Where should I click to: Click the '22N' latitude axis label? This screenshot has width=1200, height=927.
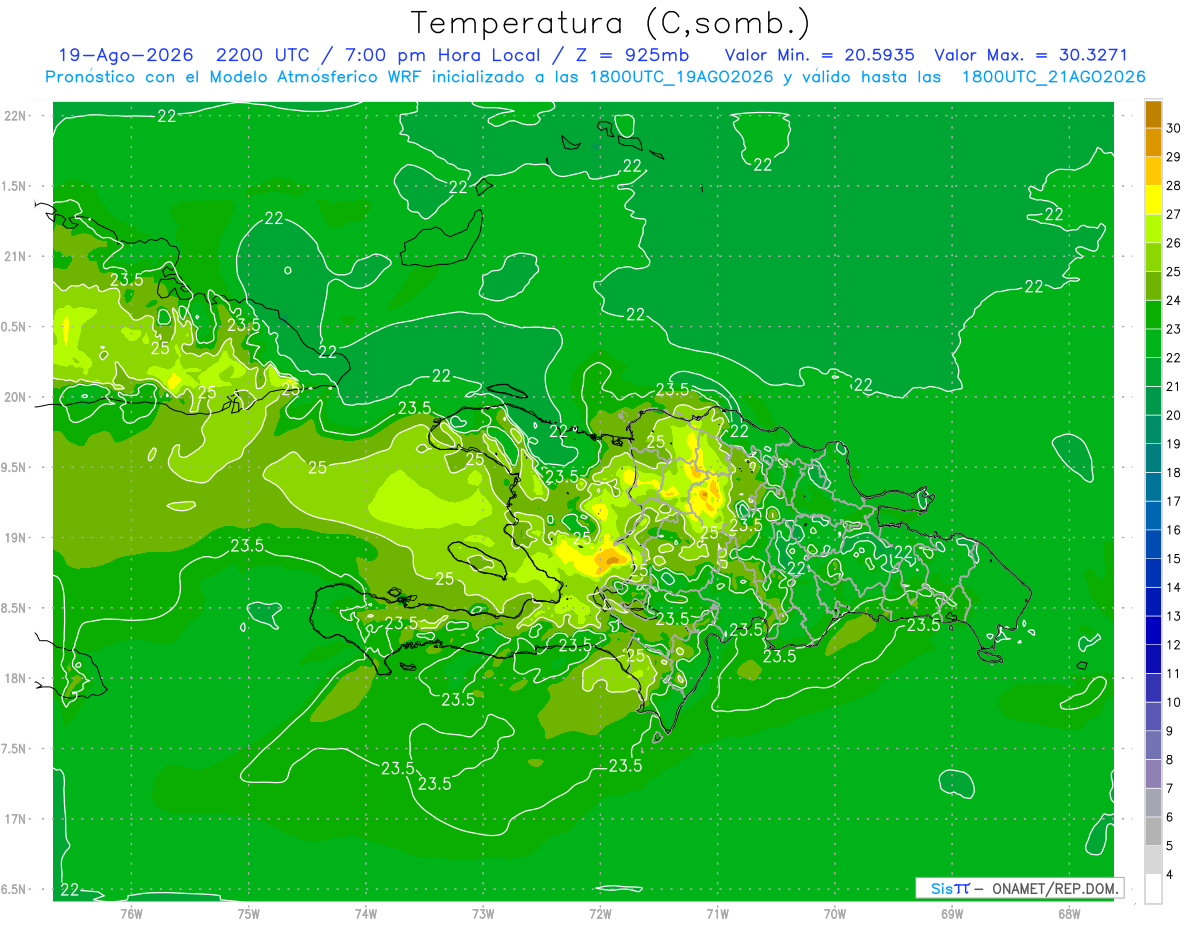pyautogui.click(x=15, y=116)
